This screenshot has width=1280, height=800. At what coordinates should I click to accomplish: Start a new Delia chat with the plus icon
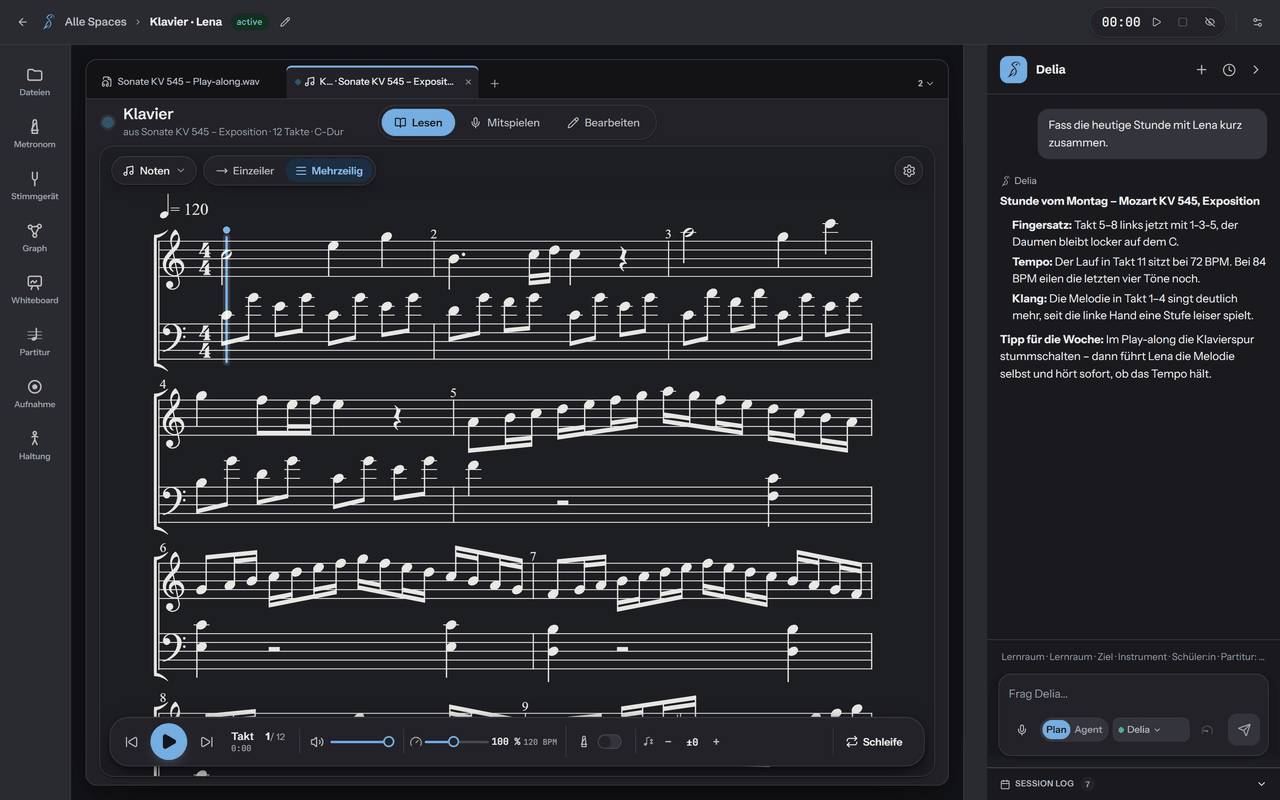click(1202, 70)
